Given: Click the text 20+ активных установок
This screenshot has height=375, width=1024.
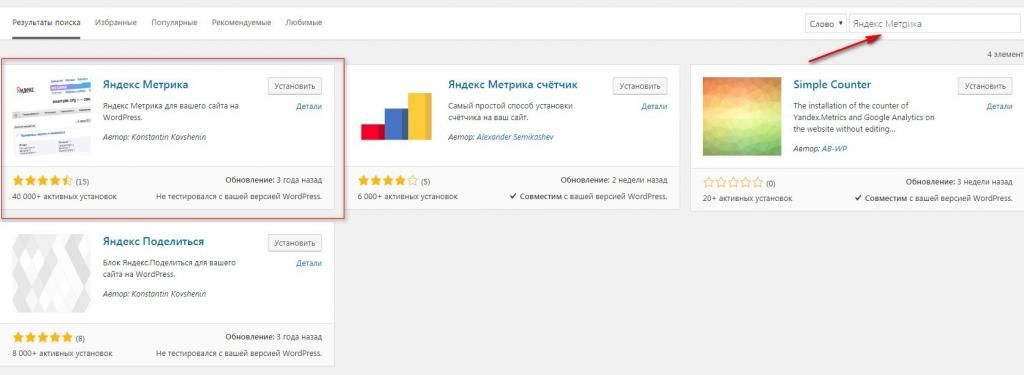Looking at the screenshot, I should coord(748,199).
